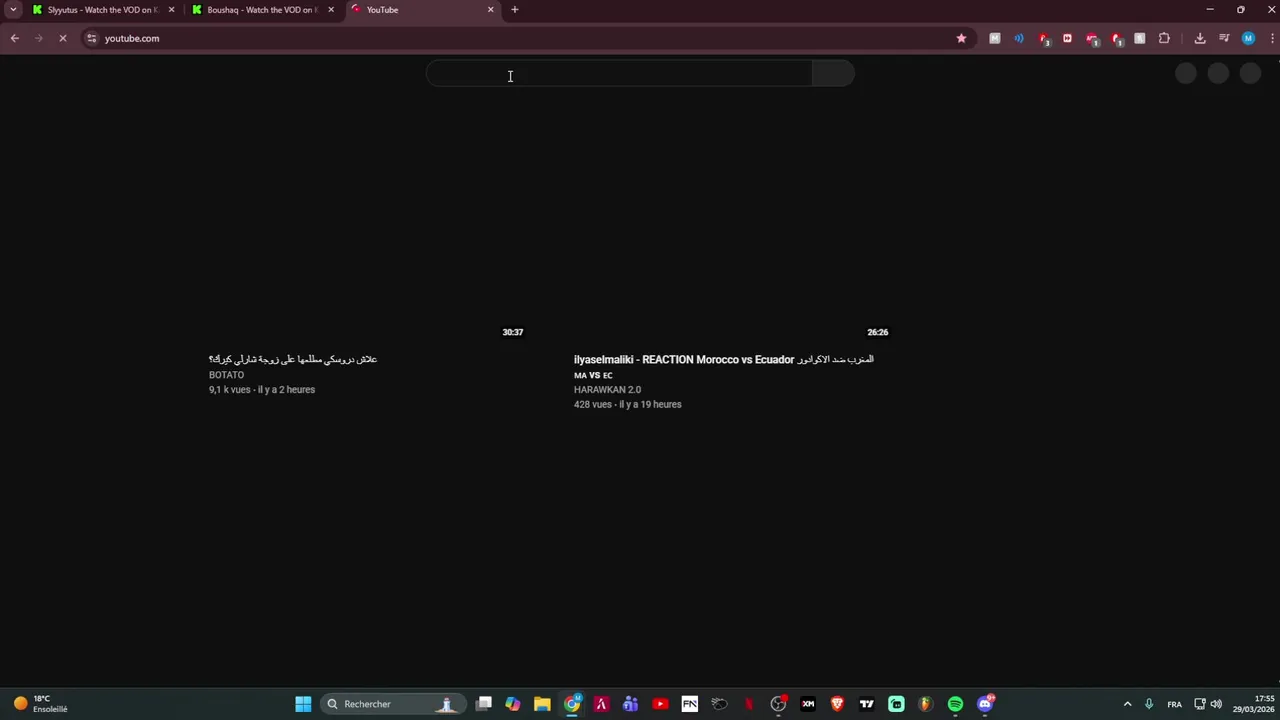
Task: Open the Brave browser taskbar icon
Action: point(837,704)
